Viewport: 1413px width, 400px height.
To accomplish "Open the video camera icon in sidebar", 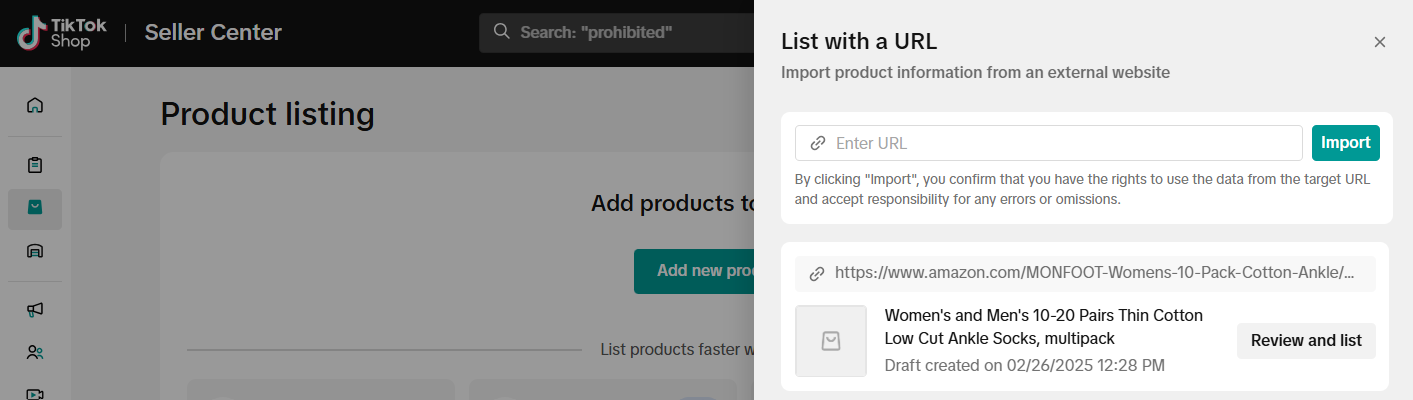I will click(35, 393).
